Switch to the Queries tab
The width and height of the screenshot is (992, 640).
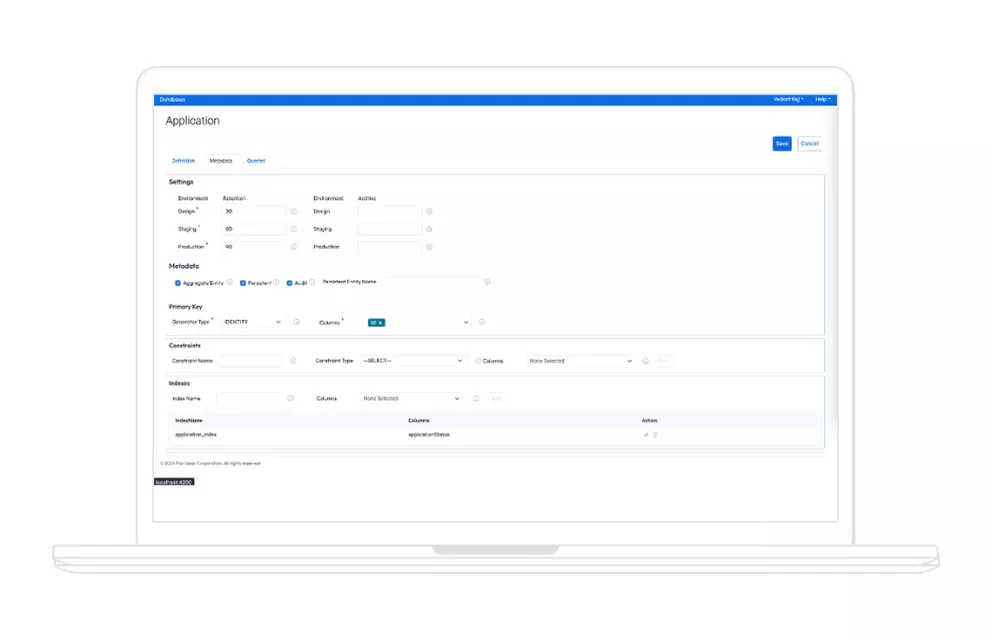pyautogui.click(x=254, y=160)
